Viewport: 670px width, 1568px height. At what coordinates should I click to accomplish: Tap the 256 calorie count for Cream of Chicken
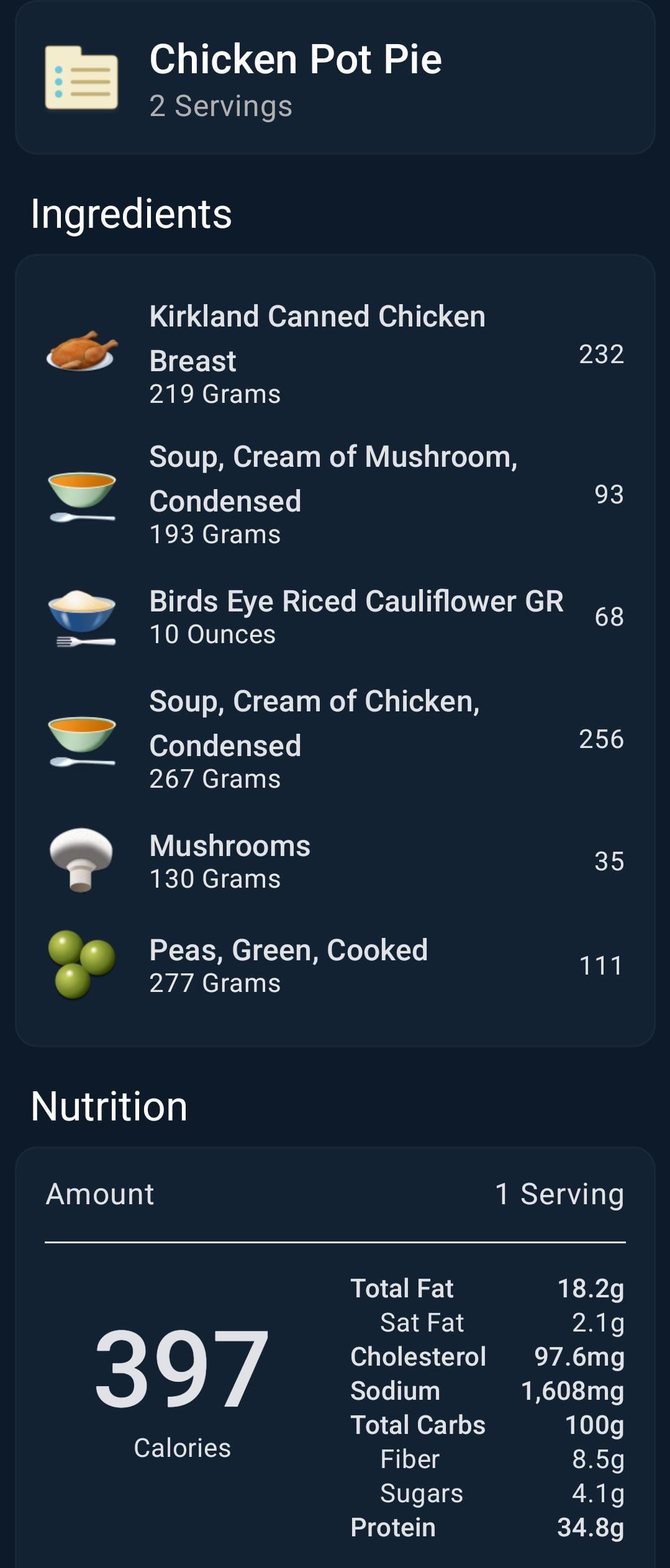point(601,739)
